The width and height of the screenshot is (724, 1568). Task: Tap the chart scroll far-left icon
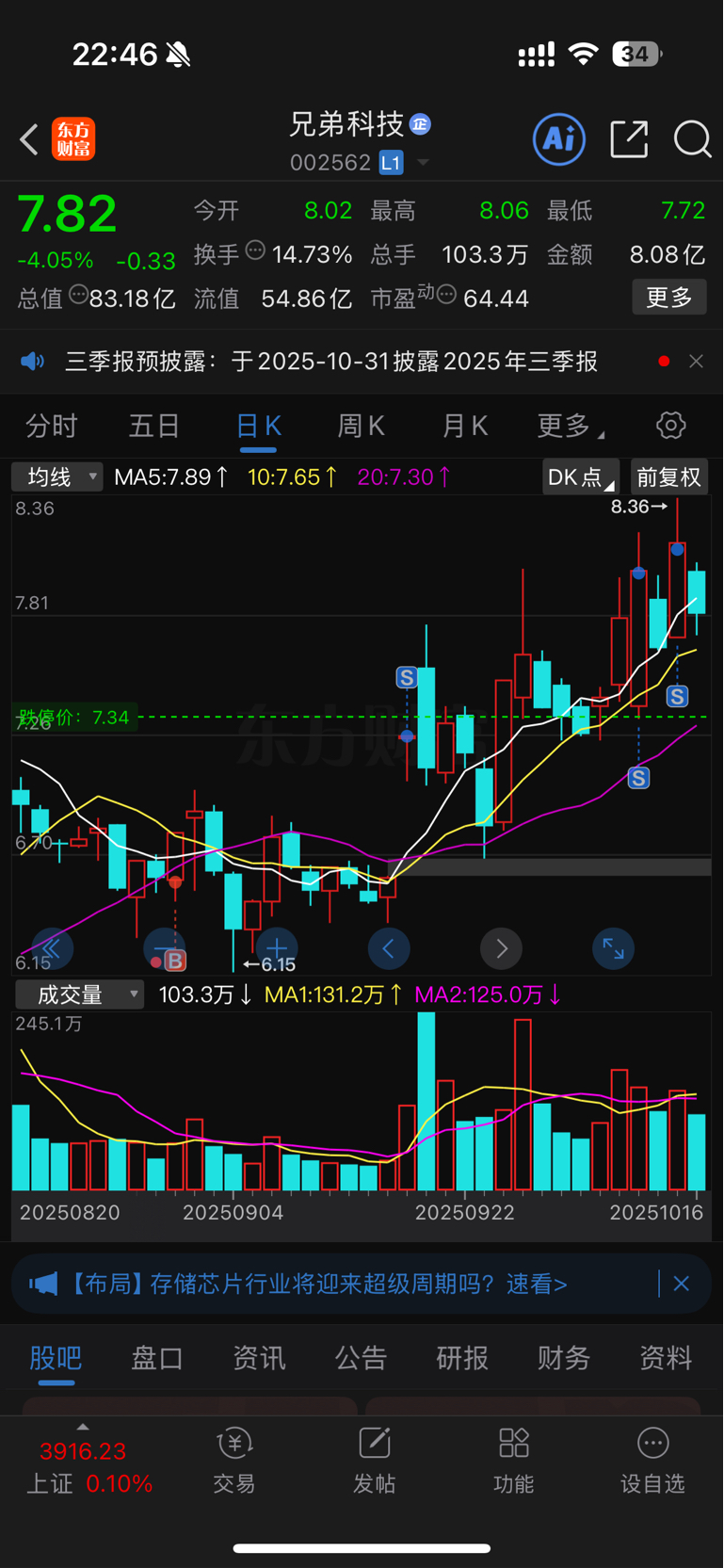[x=52, y=948]
